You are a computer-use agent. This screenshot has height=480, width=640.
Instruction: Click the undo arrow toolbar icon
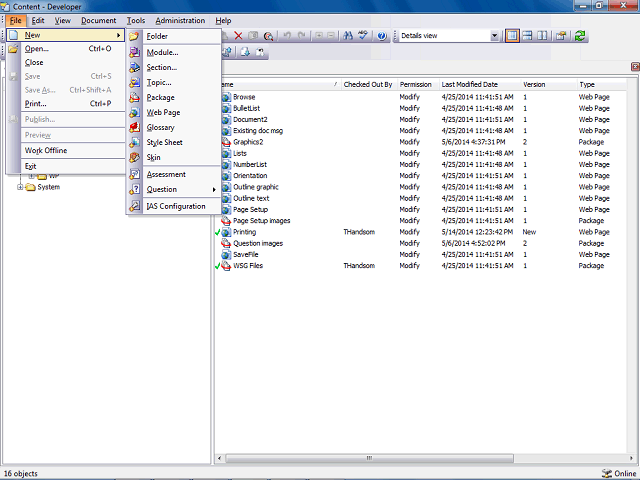click(x=287, y=36)
